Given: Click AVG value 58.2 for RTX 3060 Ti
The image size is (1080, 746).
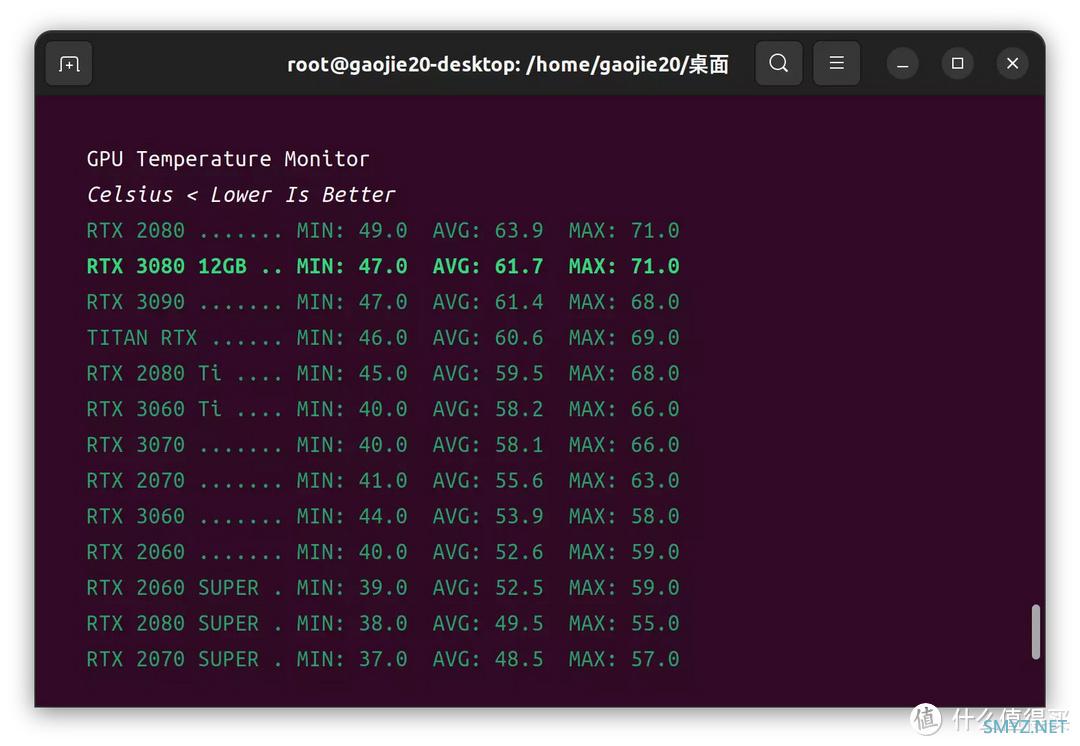Looking at the screenshot, I should click(x=519, y=409).
